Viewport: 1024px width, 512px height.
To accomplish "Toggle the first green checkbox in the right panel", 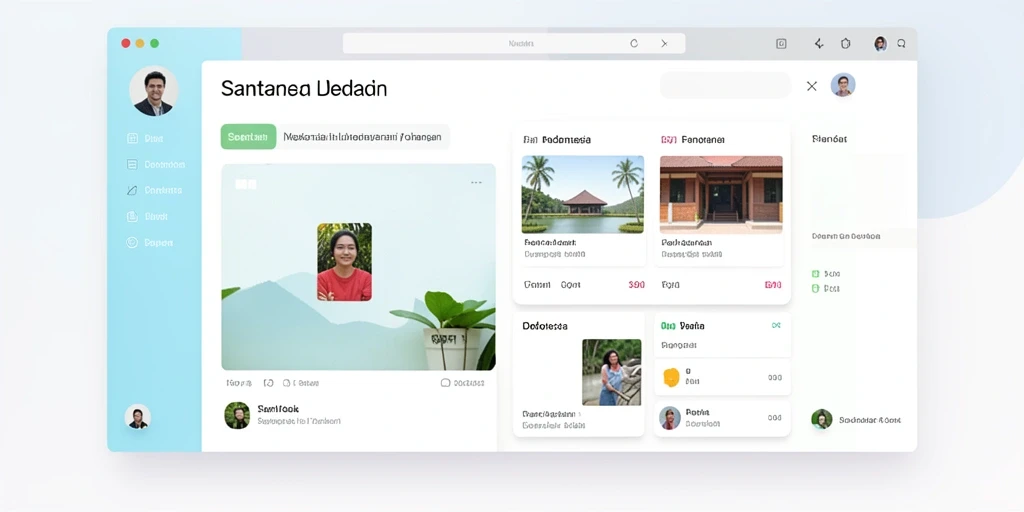I will coord(815,274).
